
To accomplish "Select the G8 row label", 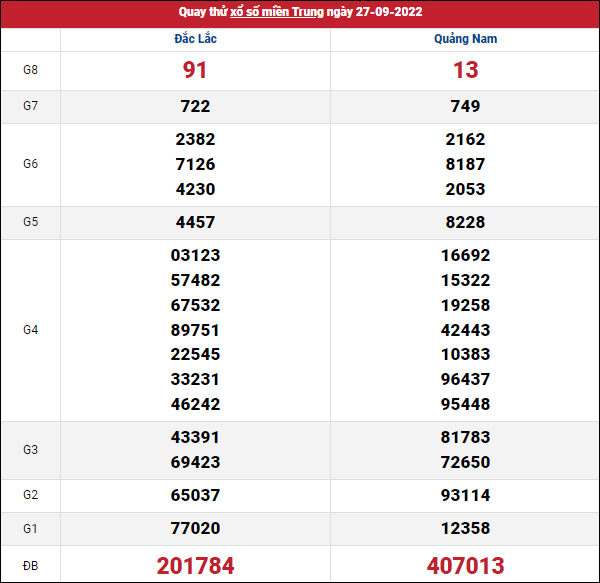I will 30,70.
